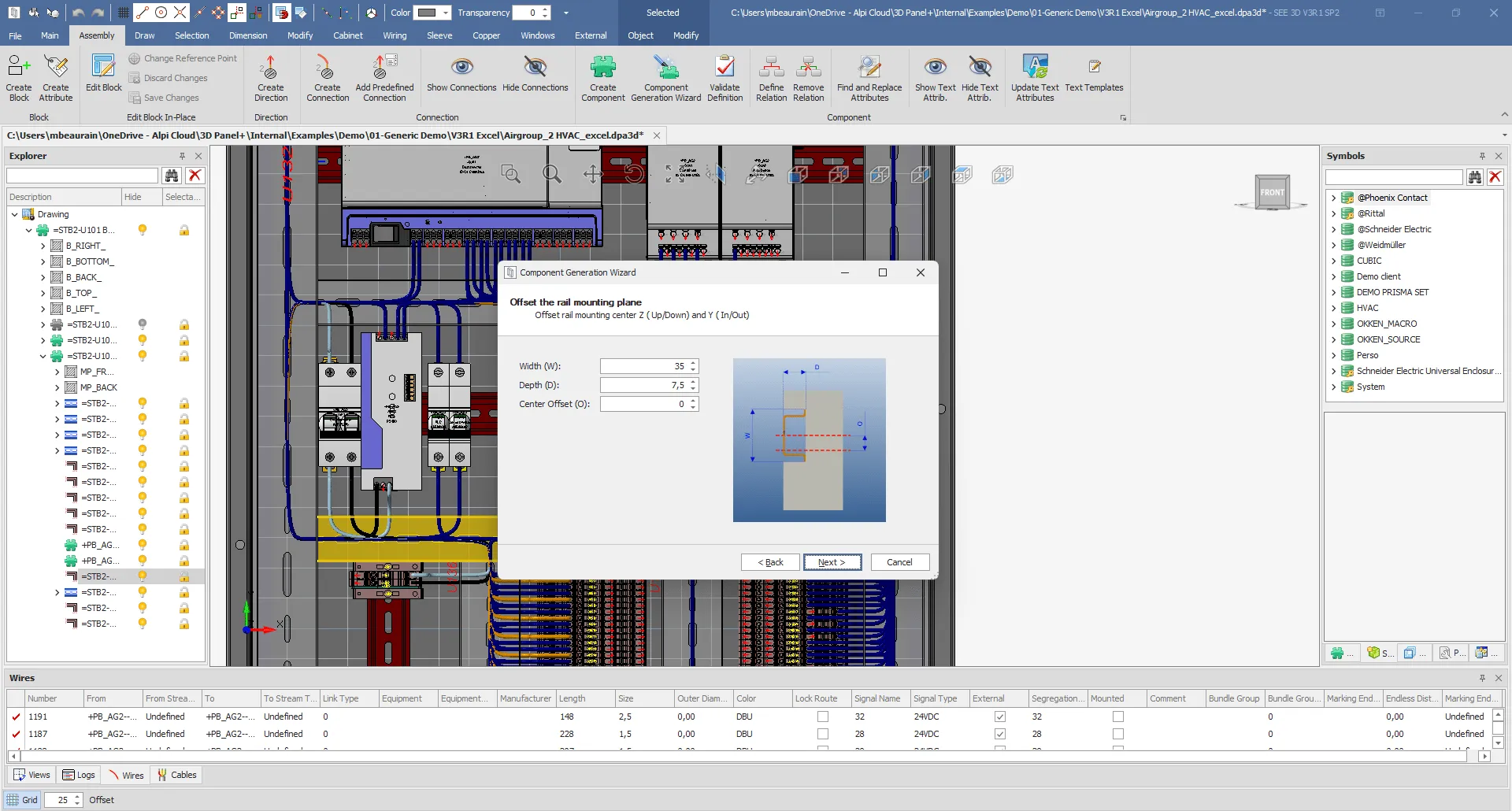Uncheck External checkbox for wire 1187

coord(1000,734)
